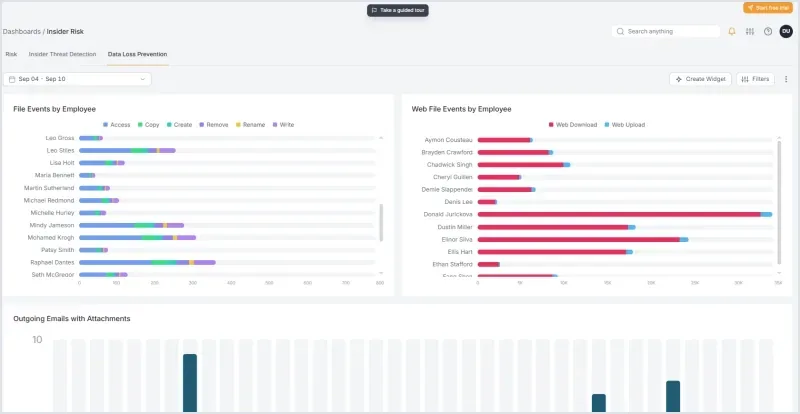Image resolution: width=800 pixels, height=414 pixels.
Task: Click the calendar icon in date picker
Action: [12, 79]
